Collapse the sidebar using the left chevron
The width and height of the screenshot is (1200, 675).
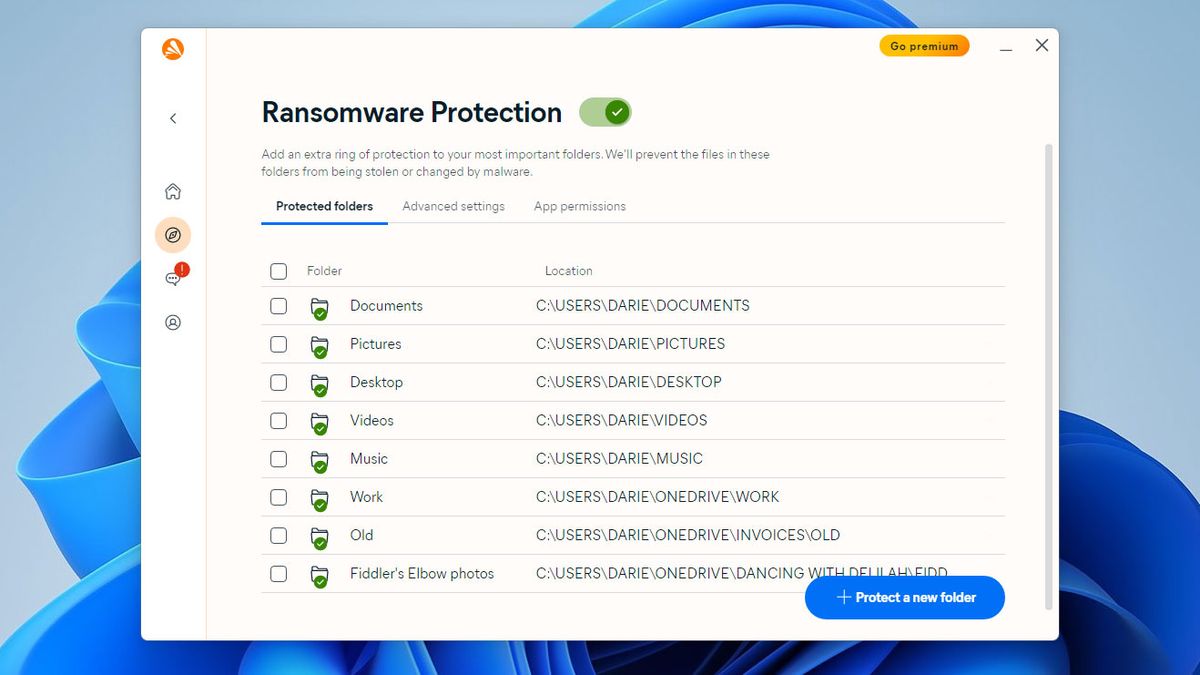coord(173,118)
